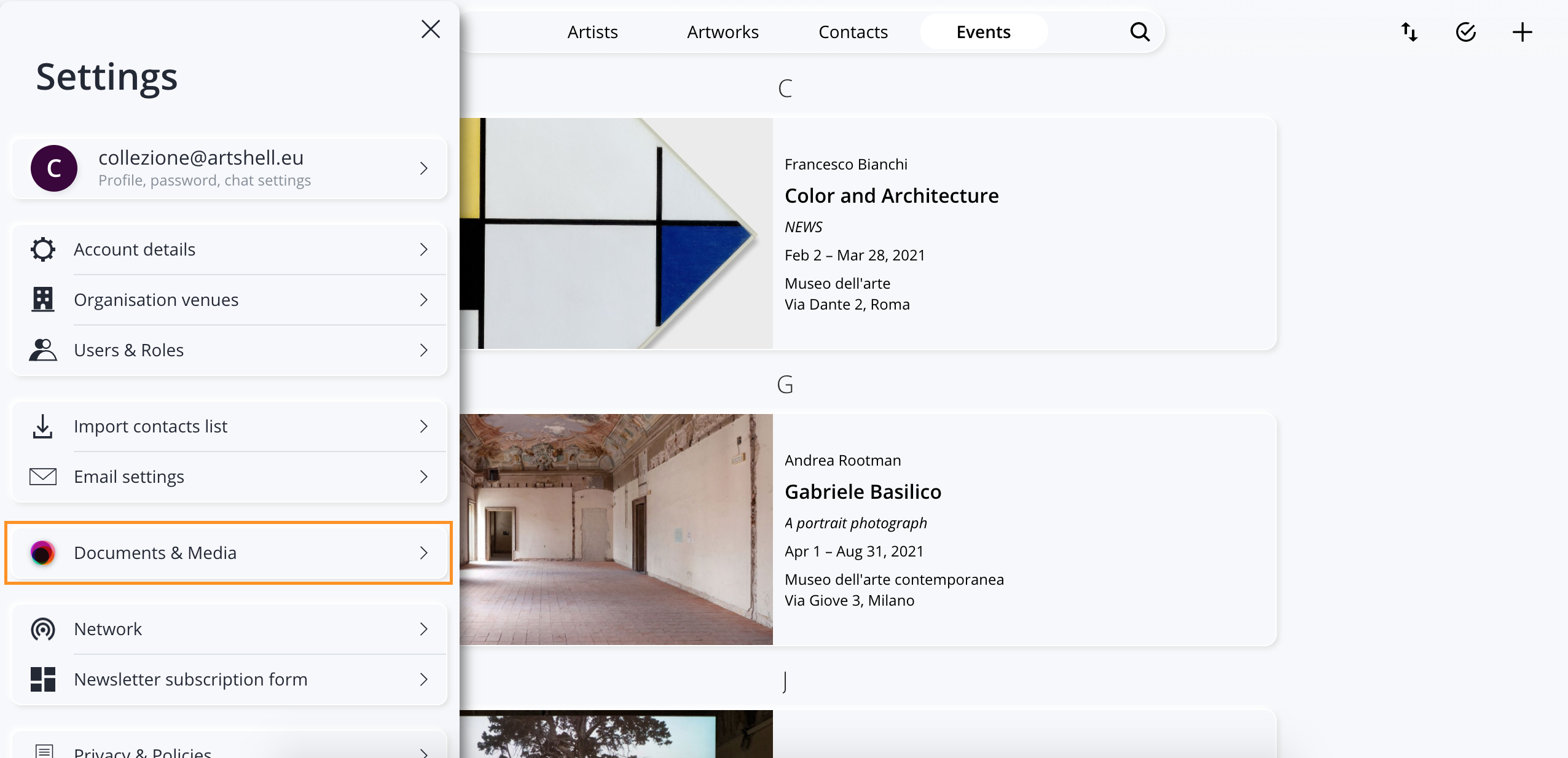This screenshot has height=758, width=1568.
Task: Expand the Newsletter subscription form chevron
Action: click(424, 679)
